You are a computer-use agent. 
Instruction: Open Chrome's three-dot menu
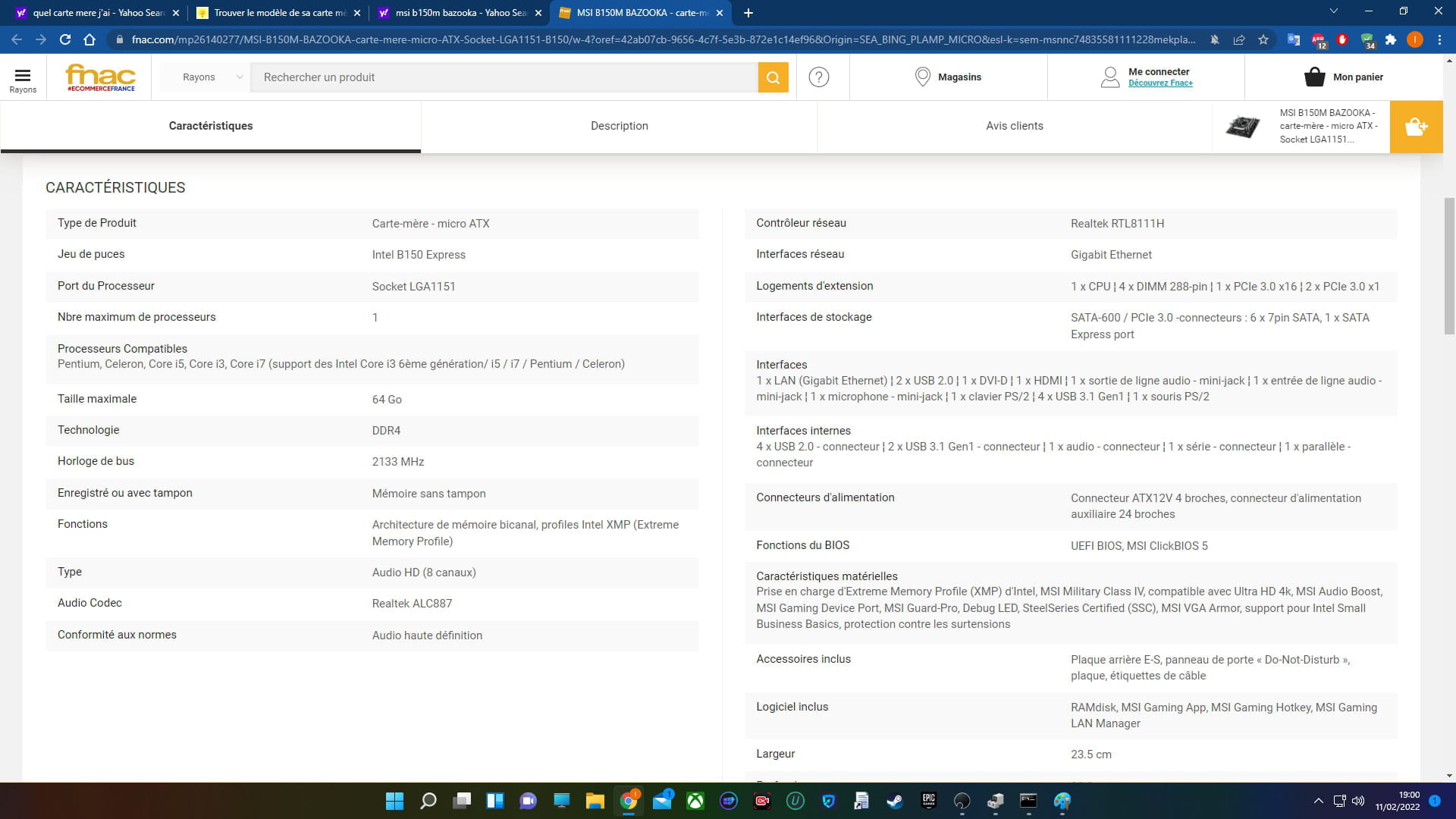pos(1439,39)
